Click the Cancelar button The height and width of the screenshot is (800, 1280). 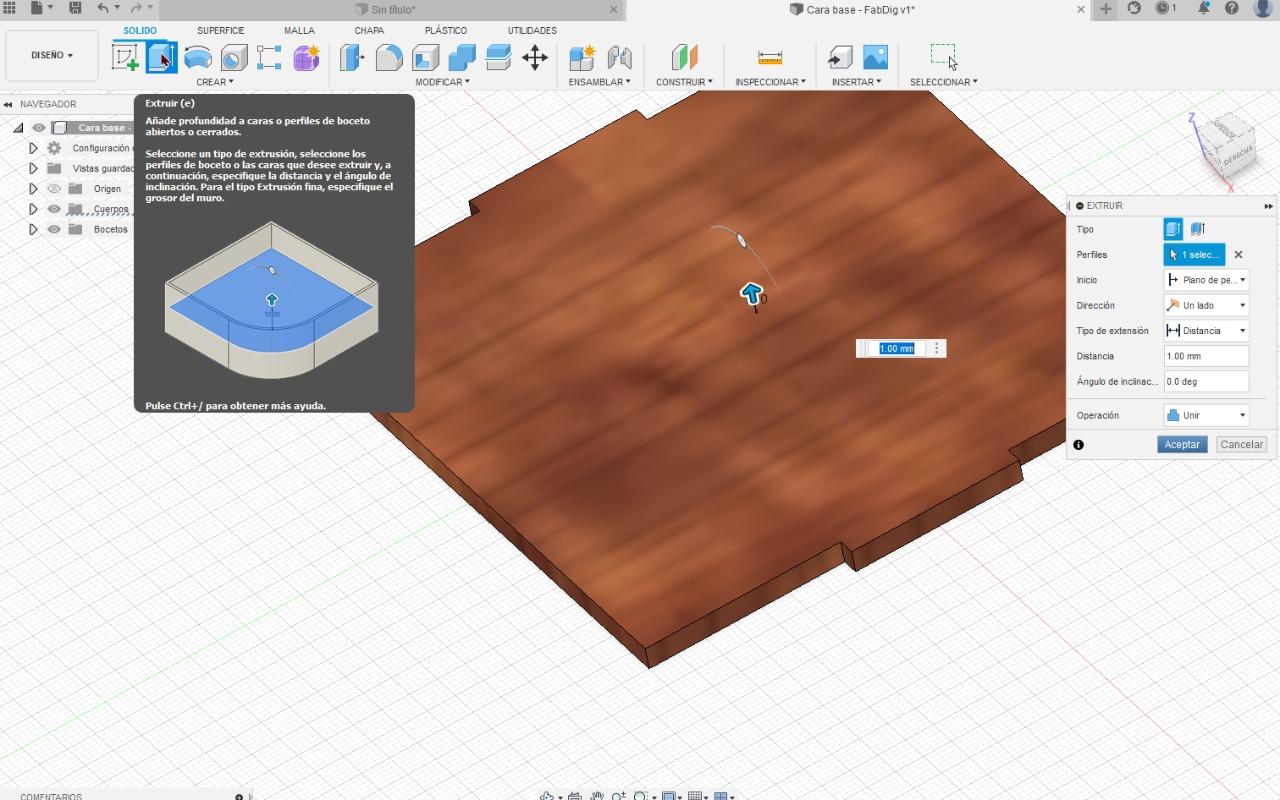(1241, 444)
